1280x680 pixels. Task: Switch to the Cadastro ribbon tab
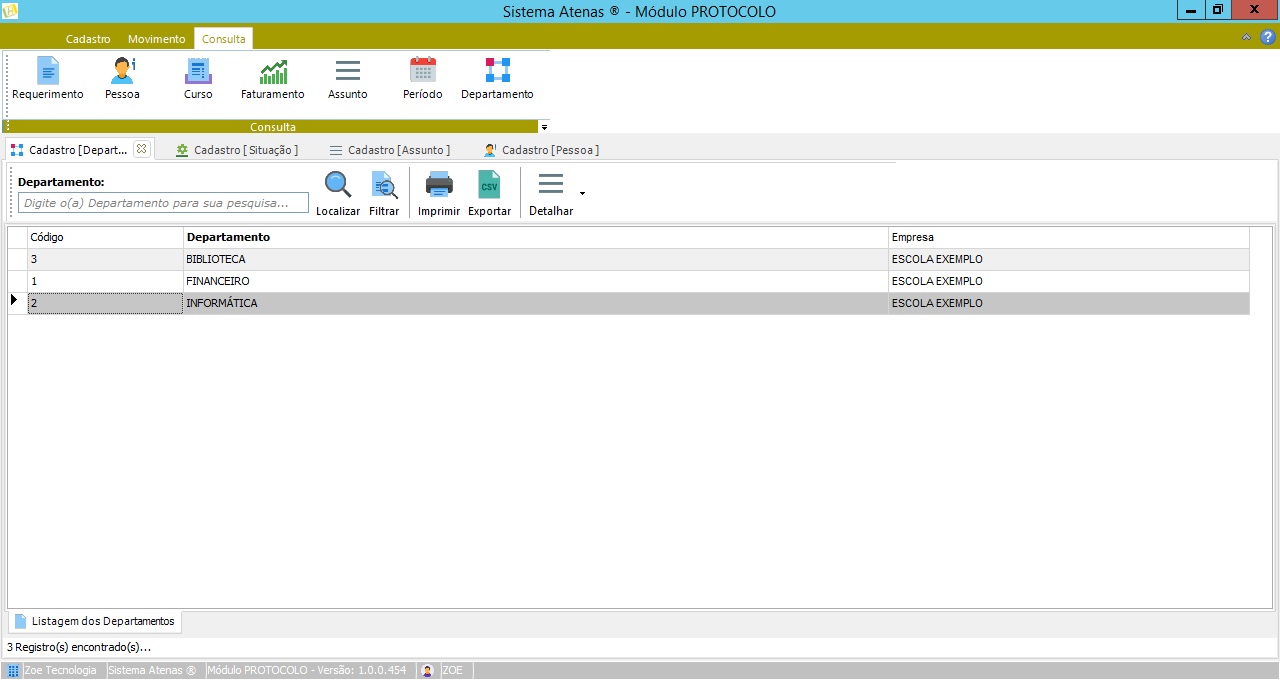pyautogui.click(x=88, y=39)
